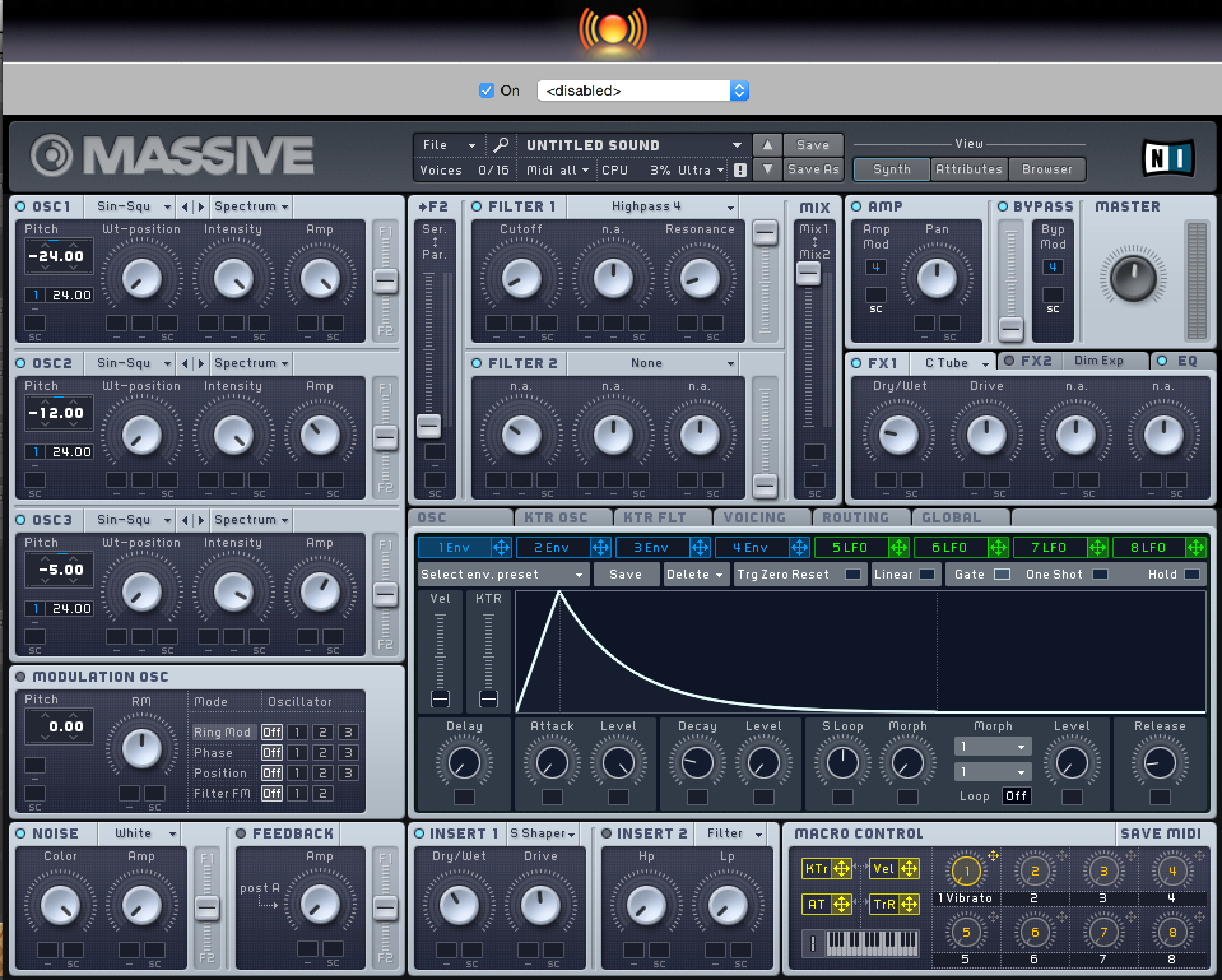1222x980 pixels.
Task: Open OSC2 Spectrum mode dropdown
Action: click(x=252, y=363)
